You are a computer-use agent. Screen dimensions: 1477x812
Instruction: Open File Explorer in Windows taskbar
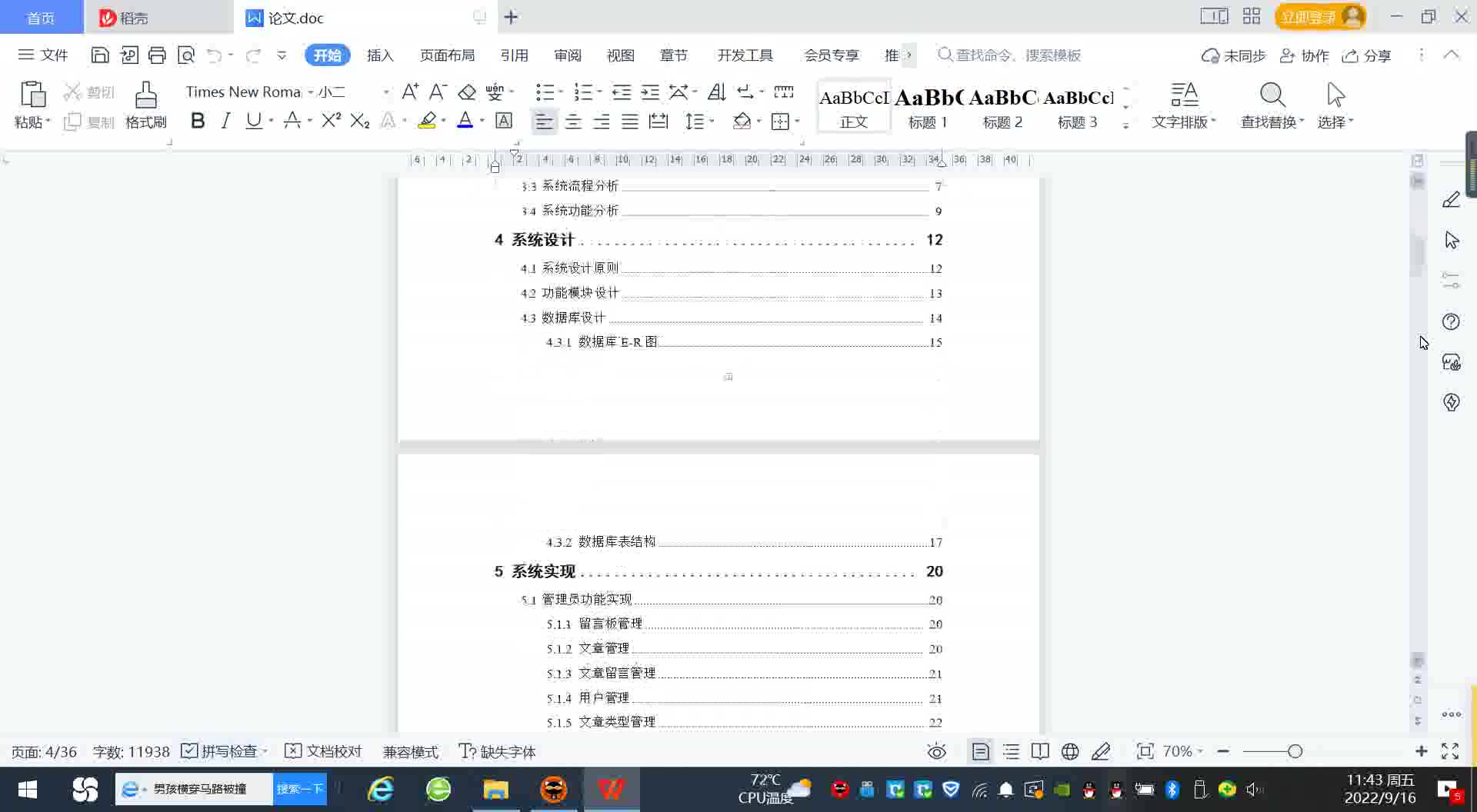click(495, 789)
